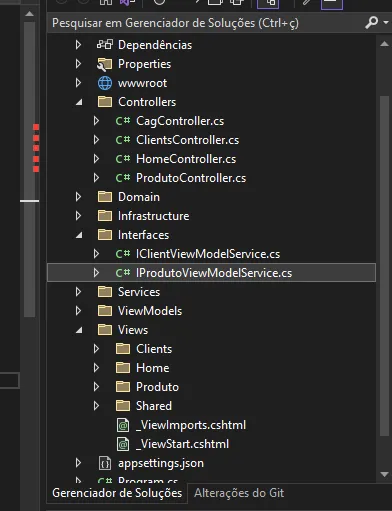Select the ClientsController.cs file name
Screen dimensions: 392x511
(x=187, y=140)
